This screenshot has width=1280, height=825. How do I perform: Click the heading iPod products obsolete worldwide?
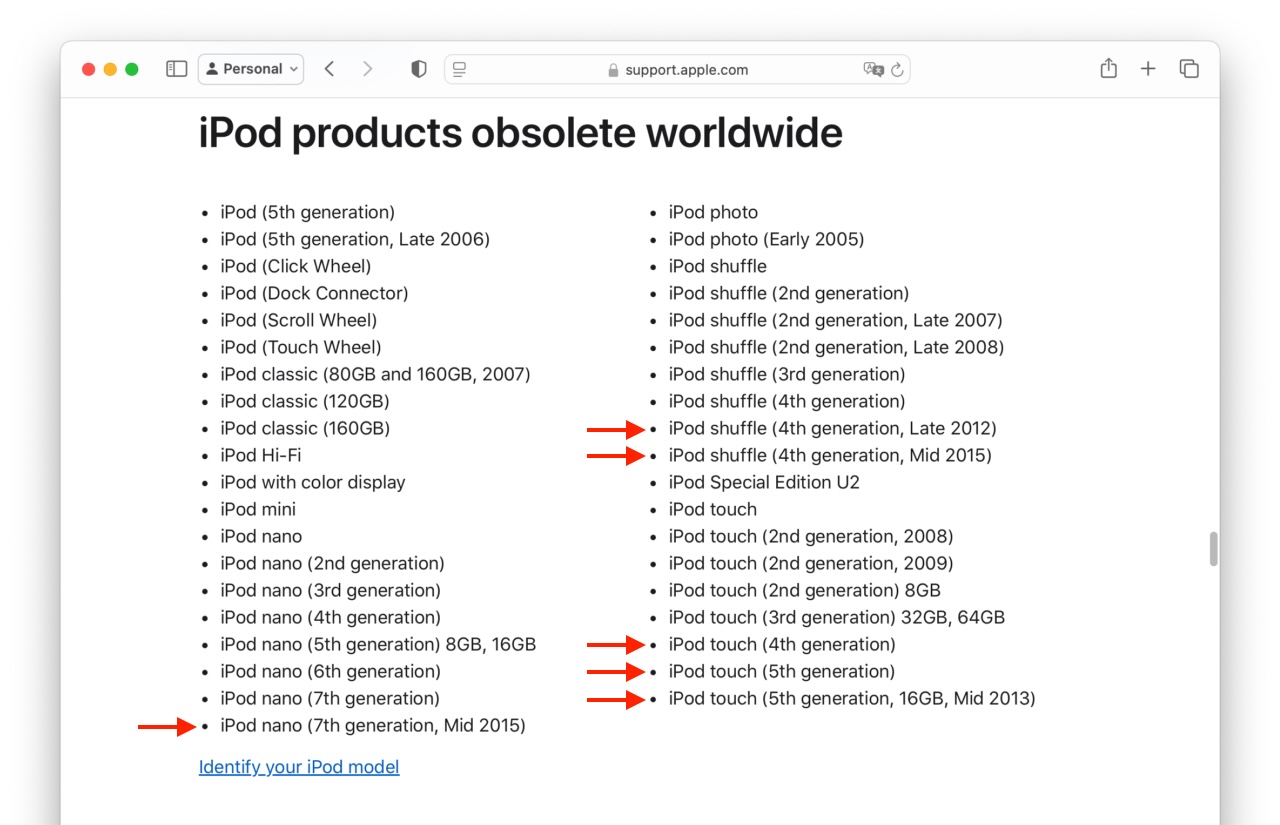(x=520, y=132)
